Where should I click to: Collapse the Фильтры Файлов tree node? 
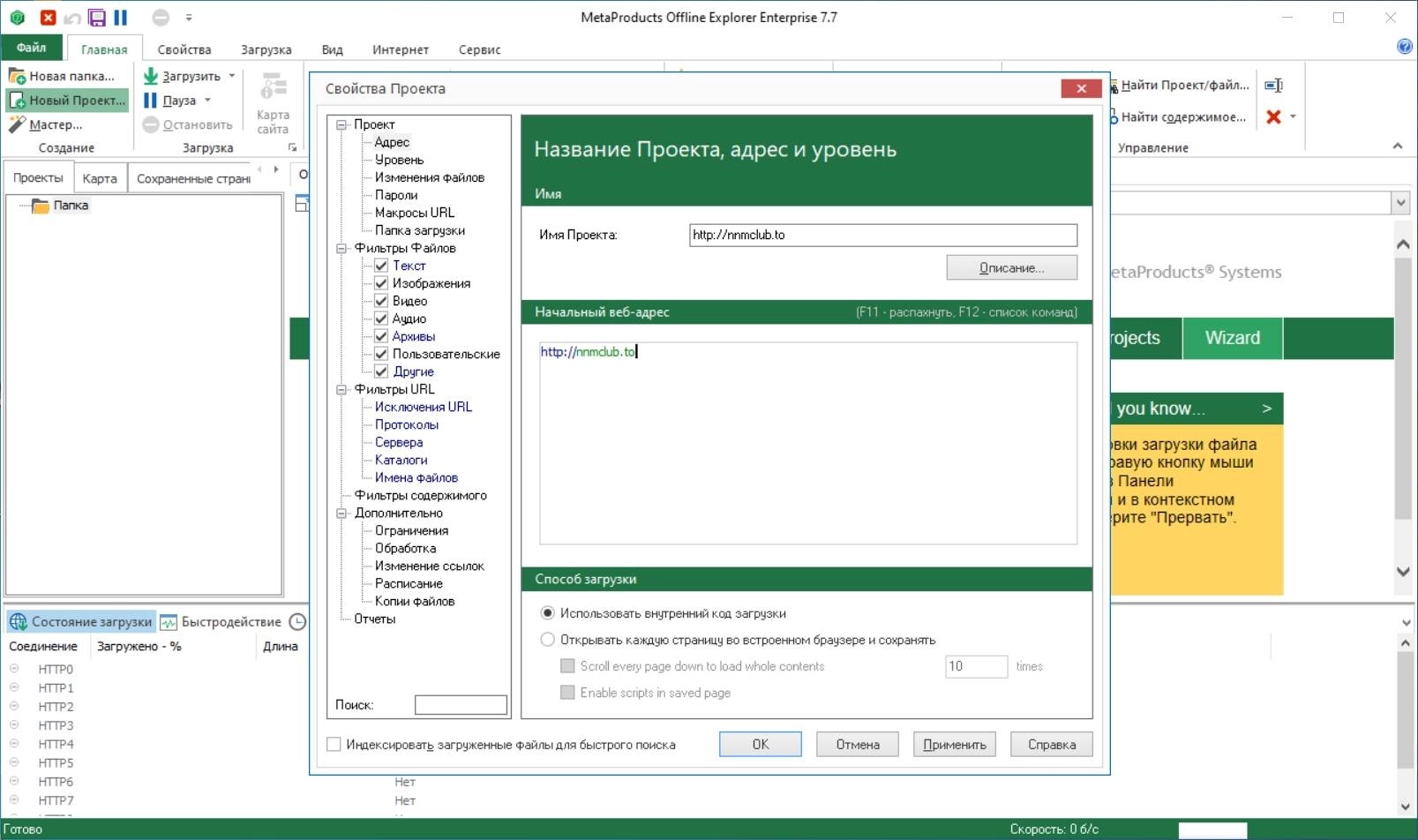click(x=341, y=248)
